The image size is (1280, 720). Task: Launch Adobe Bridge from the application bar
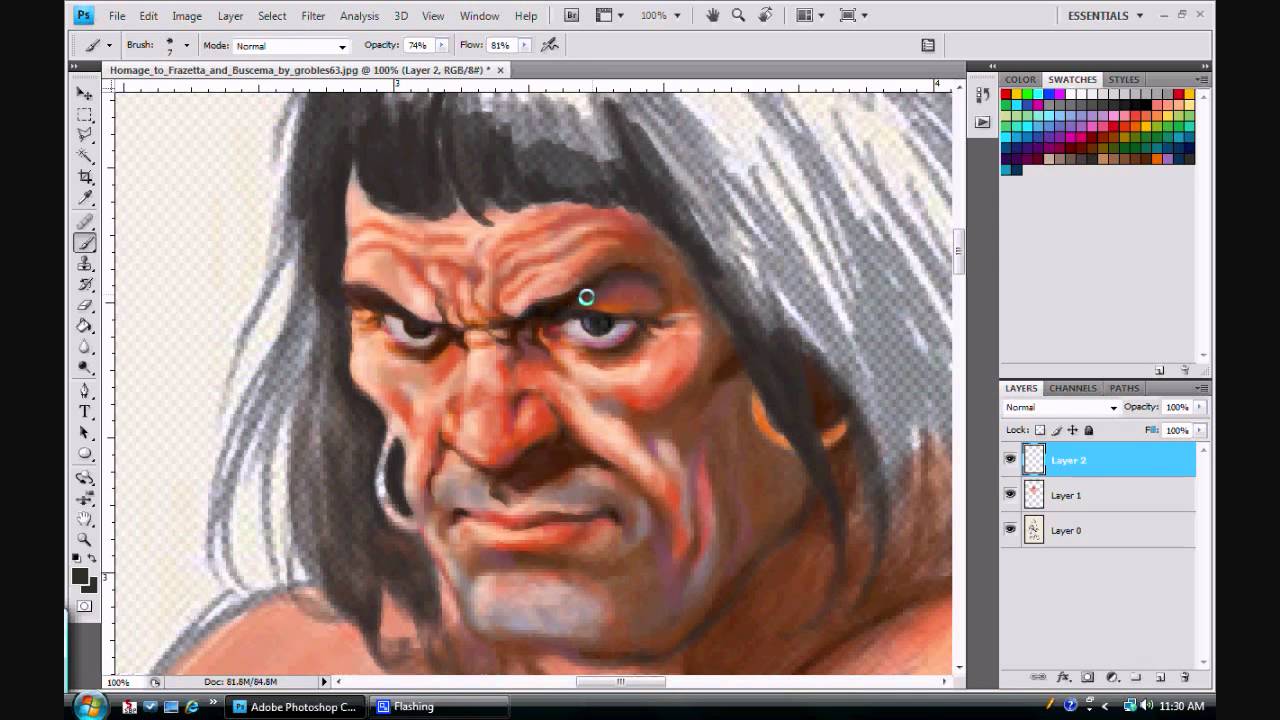571,15
